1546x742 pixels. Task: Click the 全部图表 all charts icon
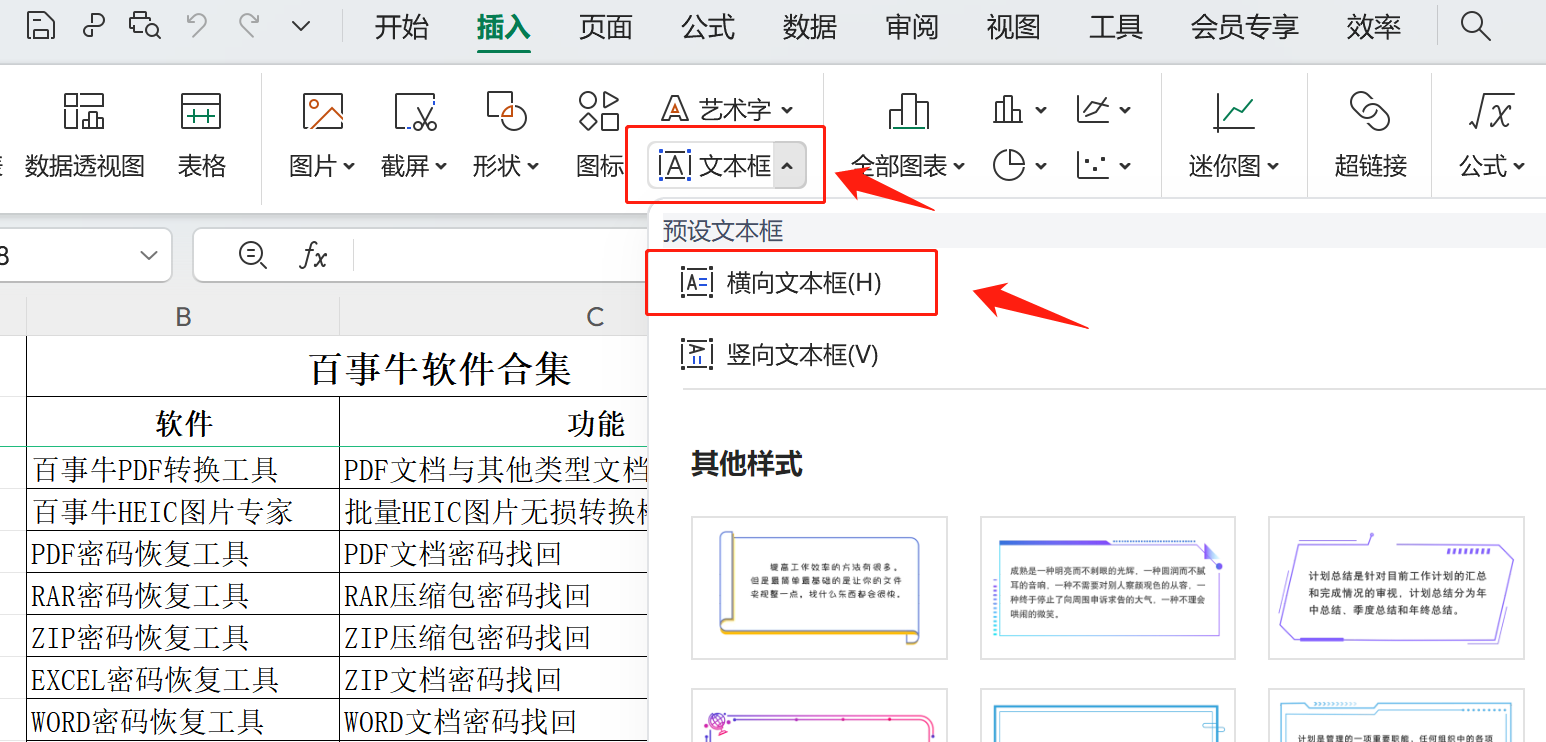908,111
